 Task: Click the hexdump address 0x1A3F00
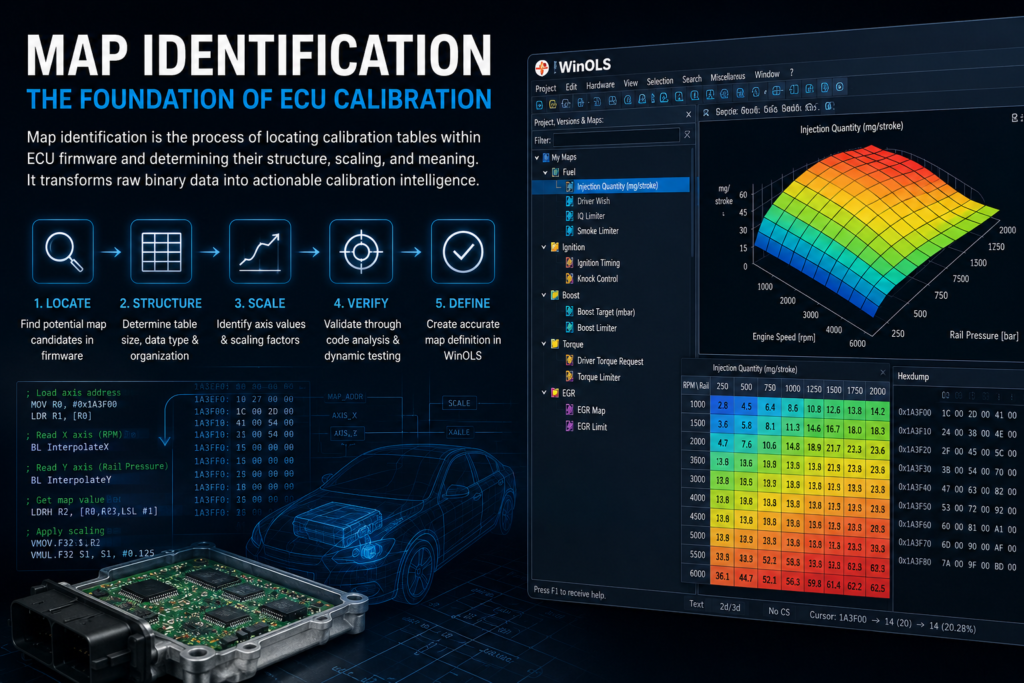click(914, 412)
